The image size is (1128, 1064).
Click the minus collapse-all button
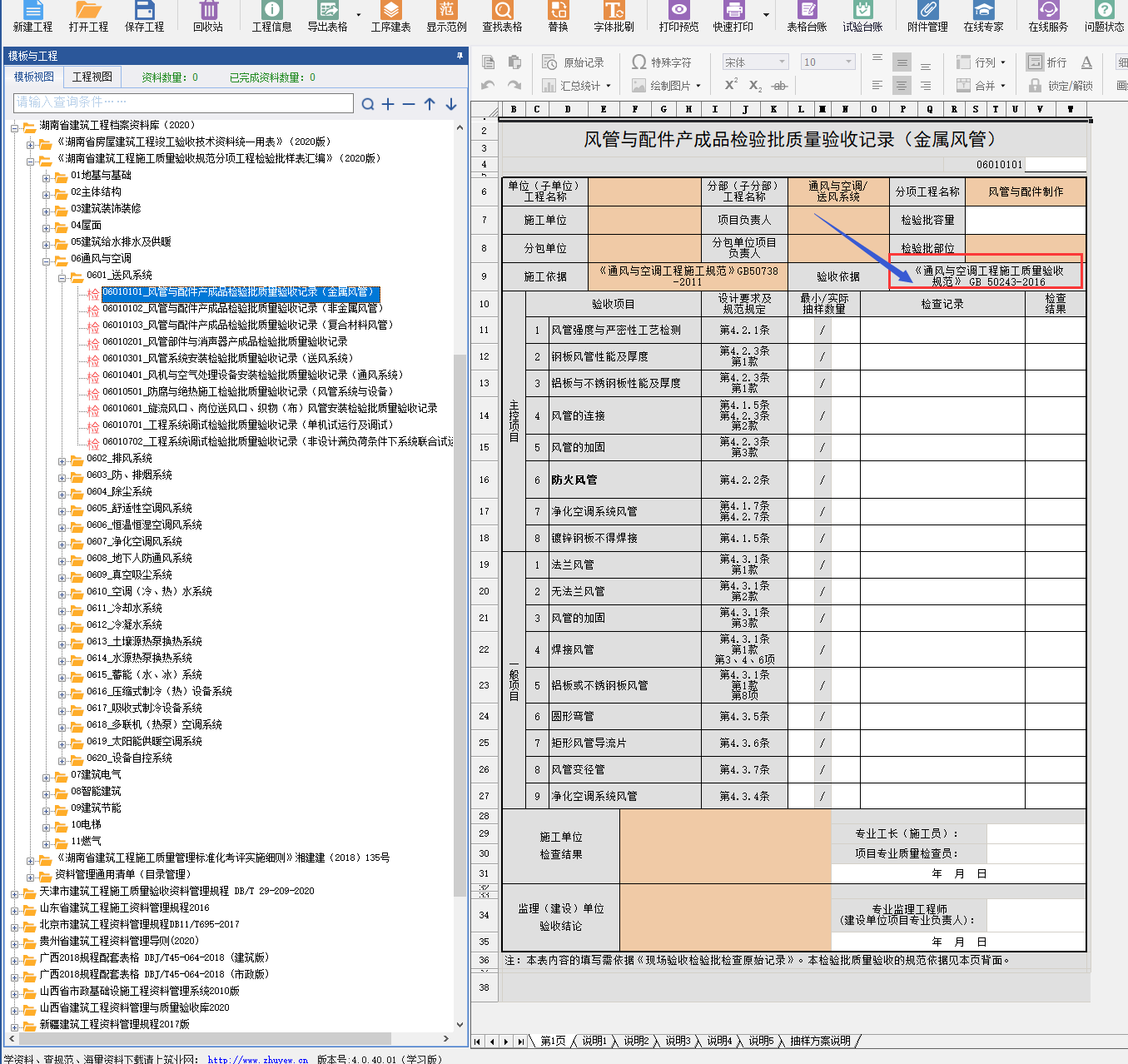click(409, 103)
